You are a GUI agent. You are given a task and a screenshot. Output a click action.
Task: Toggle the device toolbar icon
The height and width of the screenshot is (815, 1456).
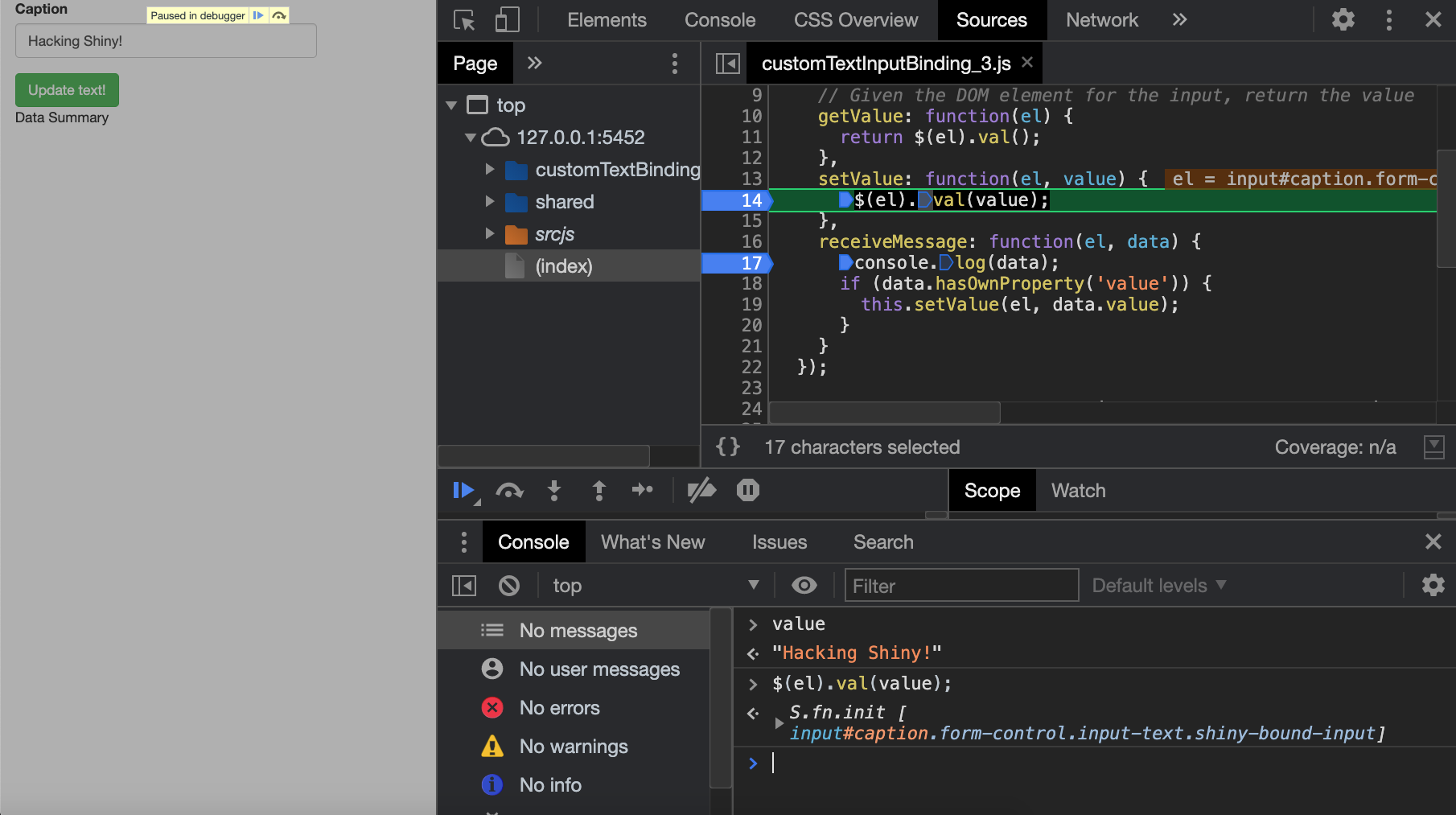click(x=507, y=20)
